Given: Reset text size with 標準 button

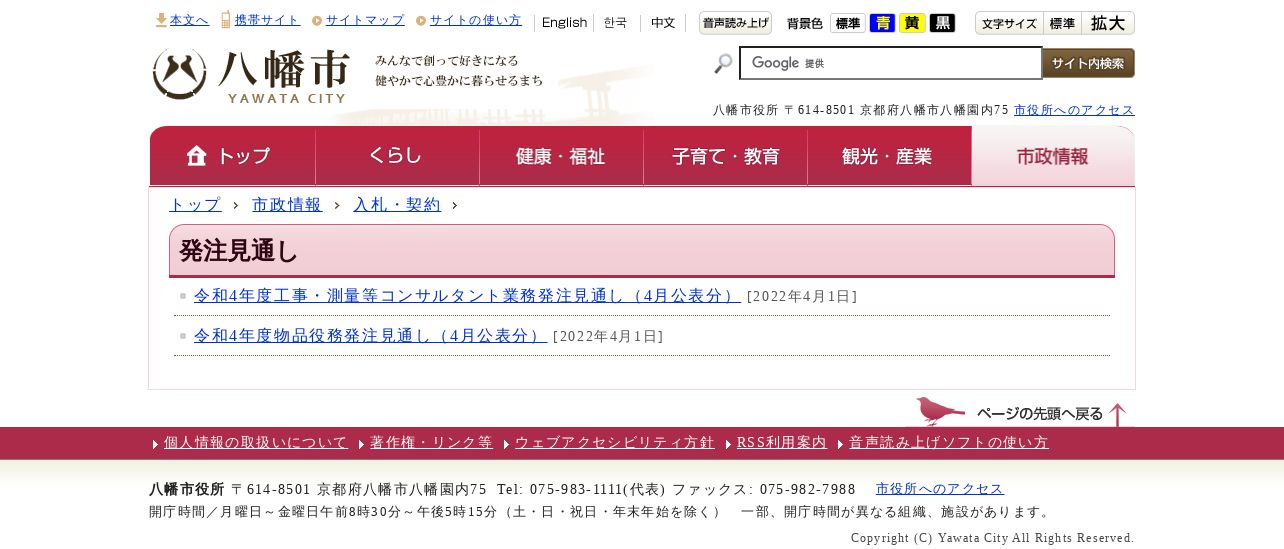Looking at the screenshot, I should 1062,23.
